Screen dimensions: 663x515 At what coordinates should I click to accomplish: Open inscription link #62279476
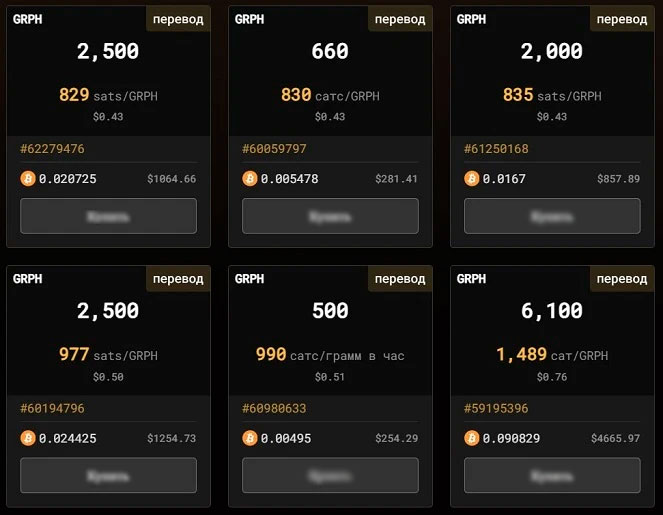point(52,149)
